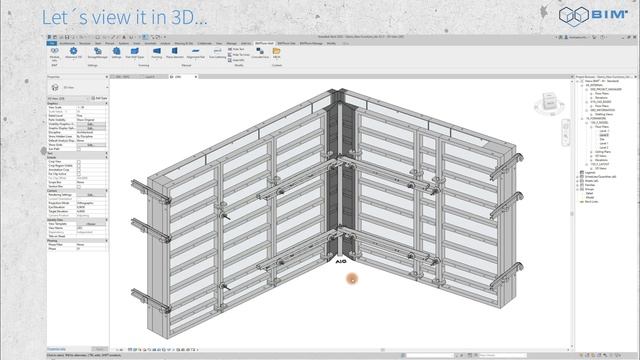
Task: Open the Settings ribbon tool
Action: (x=116, y=53)
